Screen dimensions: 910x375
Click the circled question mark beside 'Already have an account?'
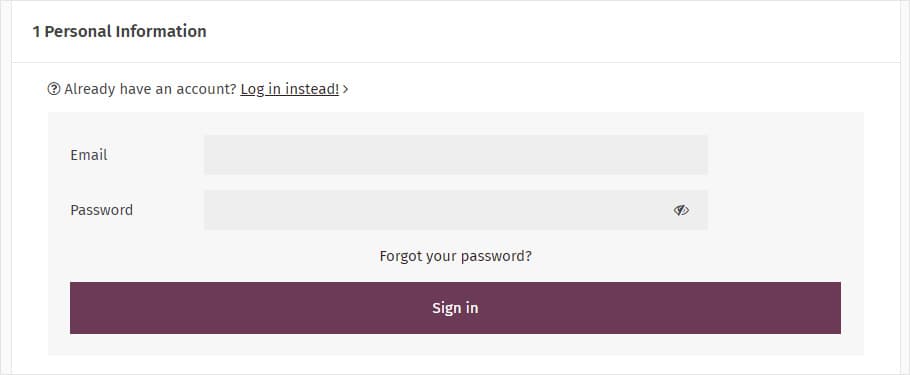tap(54, 89)
